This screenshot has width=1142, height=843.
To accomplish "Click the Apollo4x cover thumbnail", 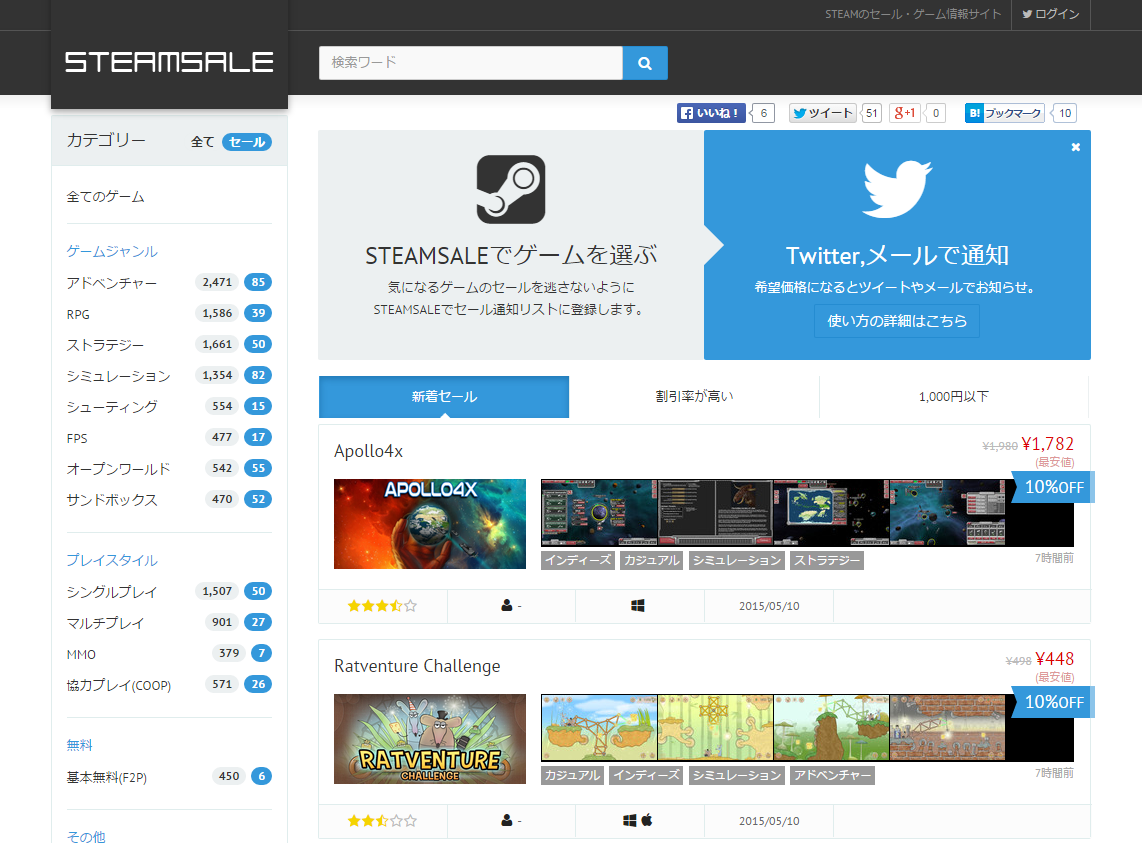I will (x=430, y=524).
